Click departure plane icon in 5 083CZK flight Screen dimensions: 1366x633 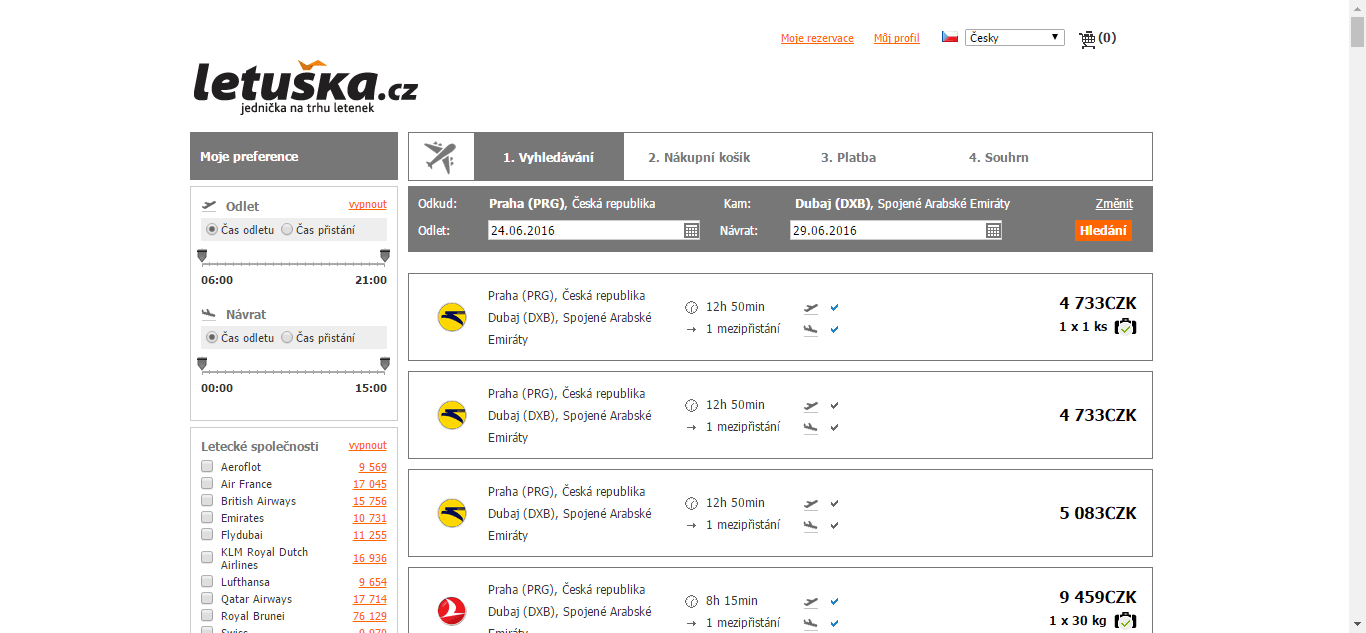tap(811, 503)
